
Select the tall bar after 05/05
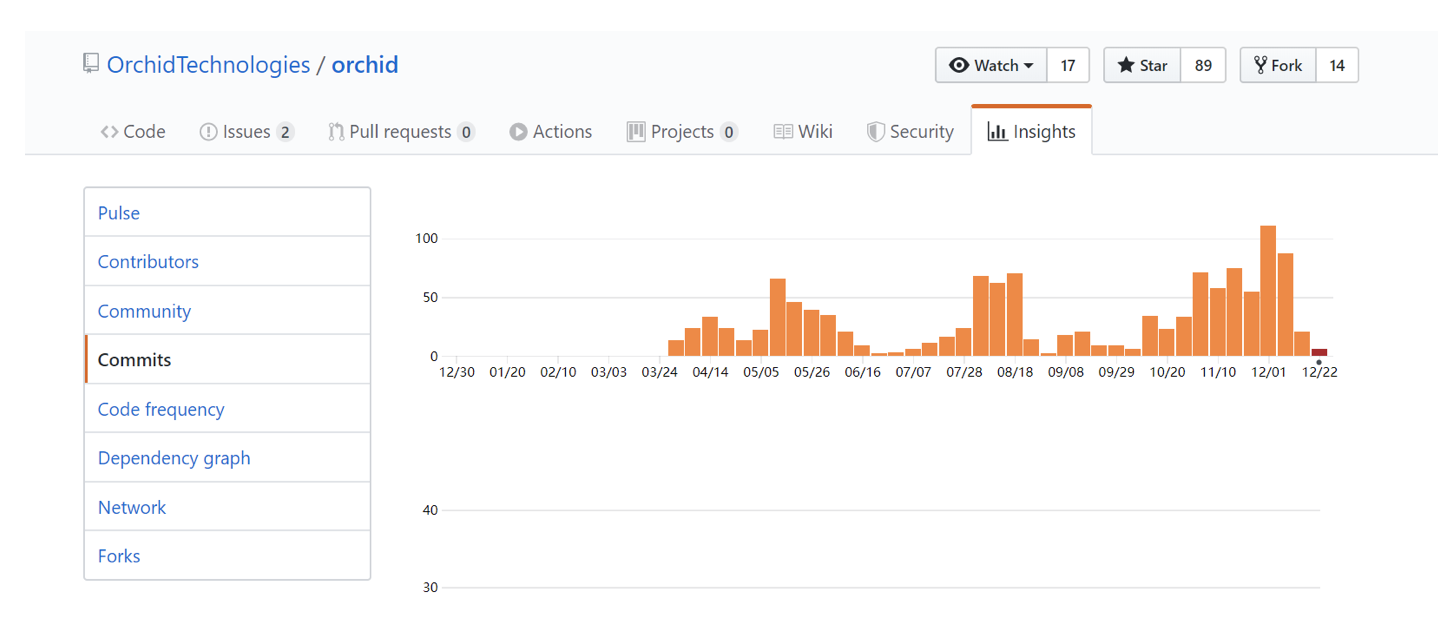point(777,317)
